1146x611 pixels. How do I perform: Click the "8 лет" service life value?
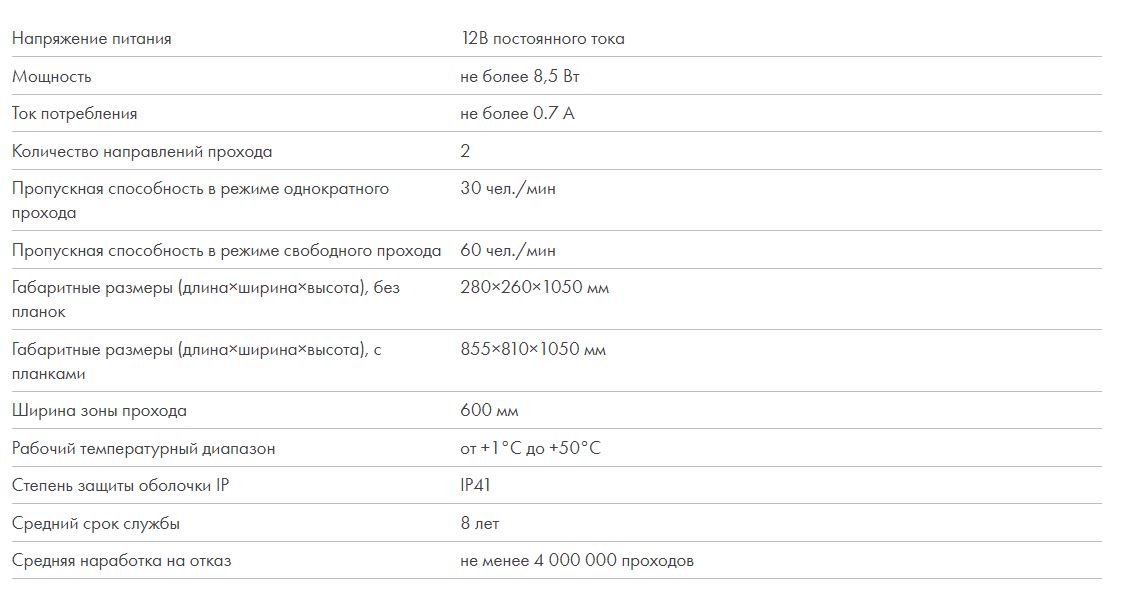coord(479,524)
